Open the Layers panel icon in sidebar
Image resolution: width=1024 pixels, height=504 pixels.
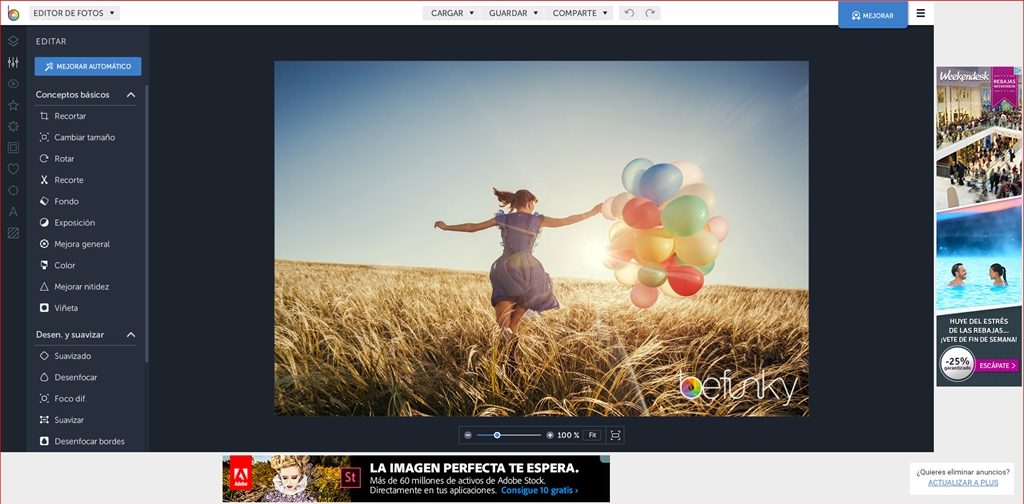point(13,41)
